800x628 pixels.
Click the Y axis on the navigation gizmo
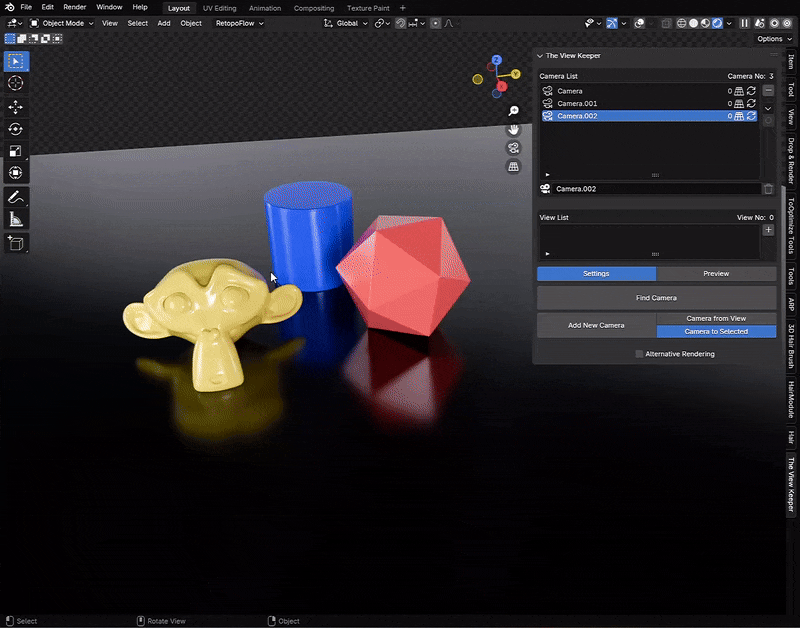coord(515,74)
